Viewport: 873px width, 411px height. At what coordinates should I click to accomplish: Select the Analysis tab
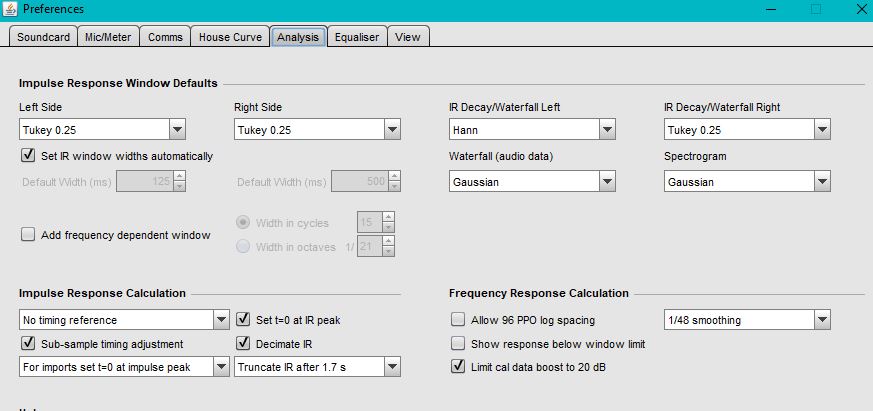pos(298,37)
